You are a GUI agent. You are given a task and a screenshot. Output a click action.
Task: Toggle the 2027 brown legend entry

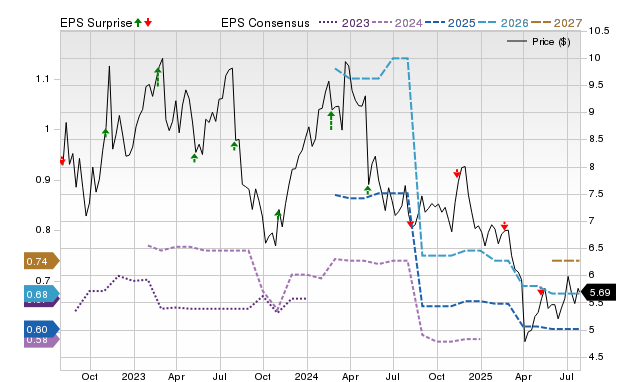tap(556, 23)
